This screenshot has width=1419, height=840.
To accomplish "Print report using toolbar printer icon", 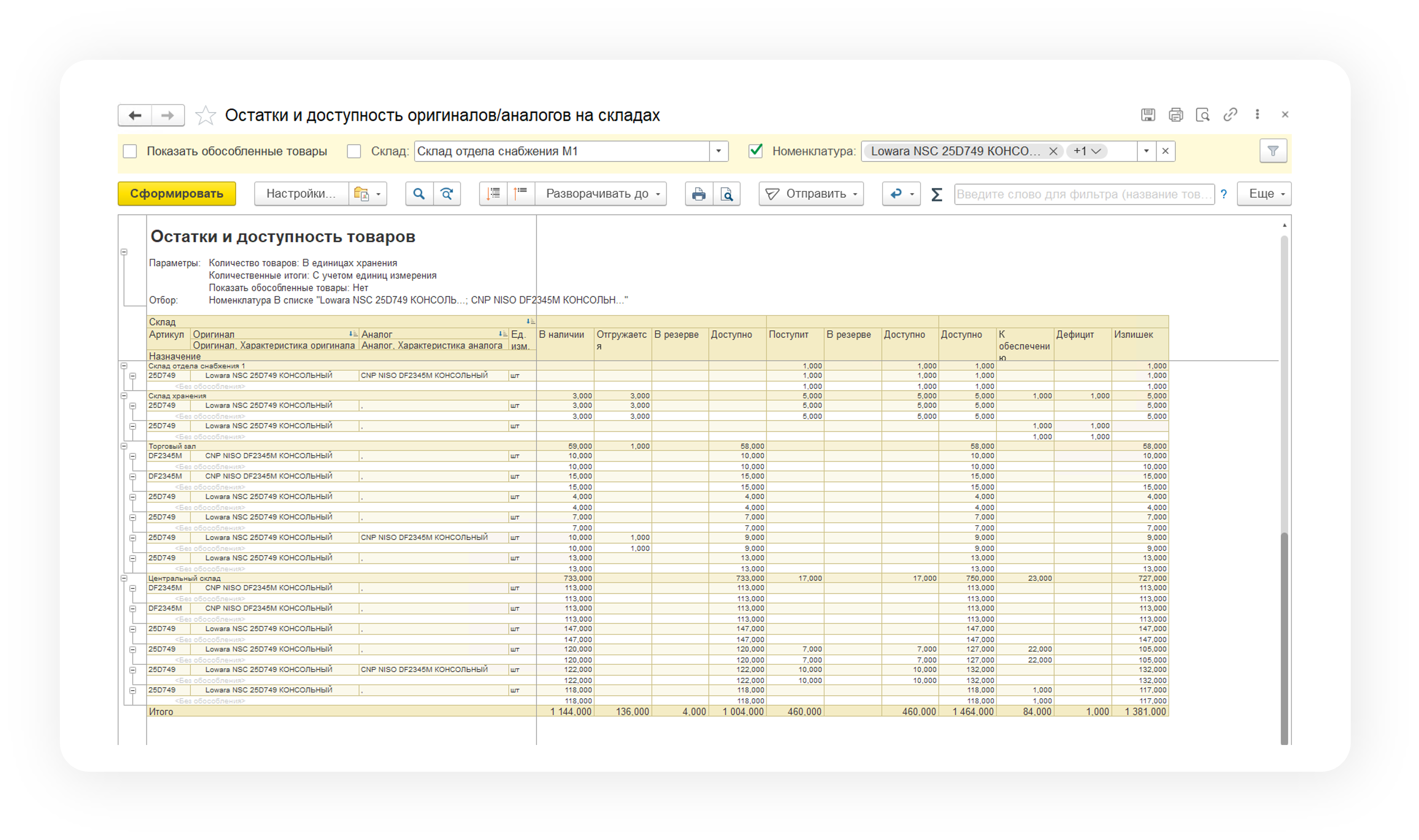I will pos(699,194).
